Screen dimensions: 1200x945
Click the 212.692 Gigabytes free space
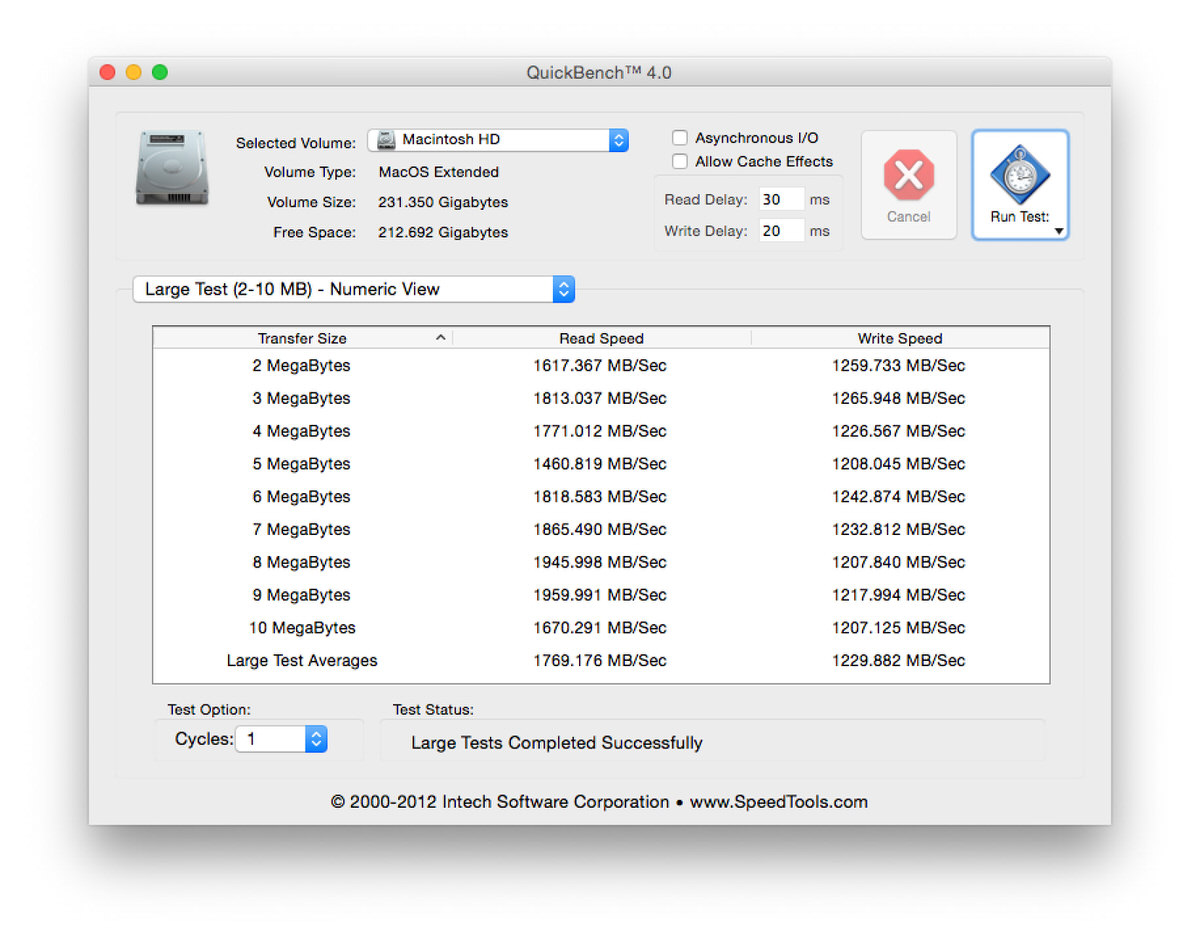click(x=443, y=232)
